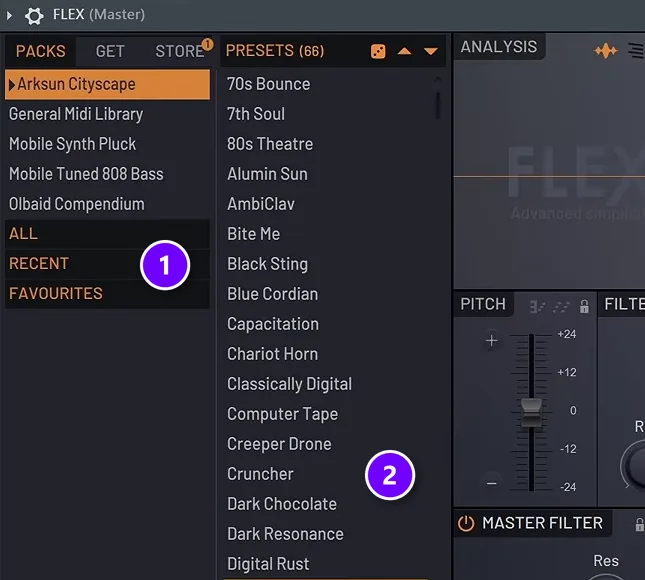Toggle the pitch dotted glide icon before padlock
The height and width of the screenshot is (580, 645).
point(561,306)
